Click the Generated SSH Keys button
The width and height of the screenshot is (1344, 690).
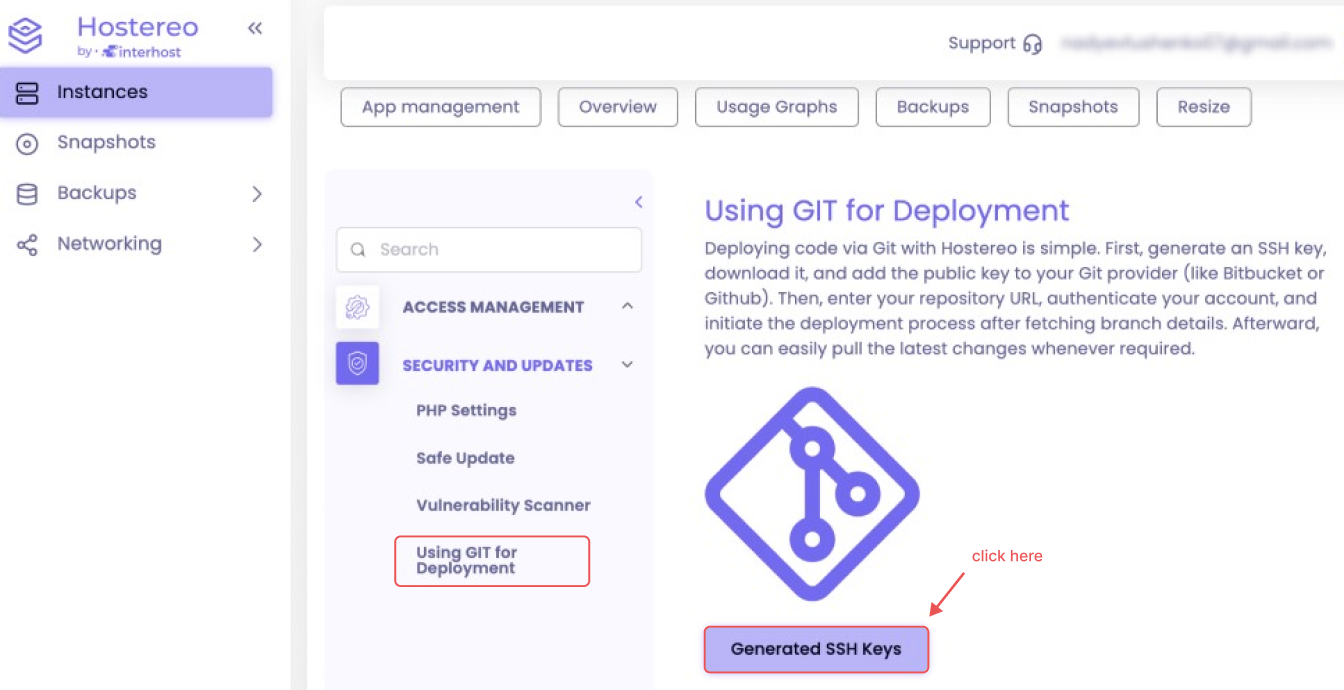click(x=816, y=649)
